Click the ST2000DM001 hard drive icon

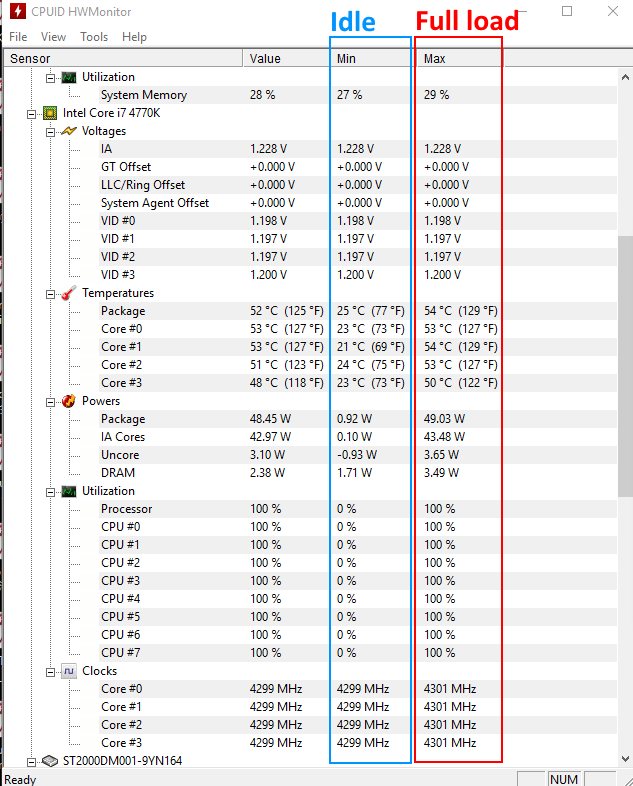click(50, 761)
